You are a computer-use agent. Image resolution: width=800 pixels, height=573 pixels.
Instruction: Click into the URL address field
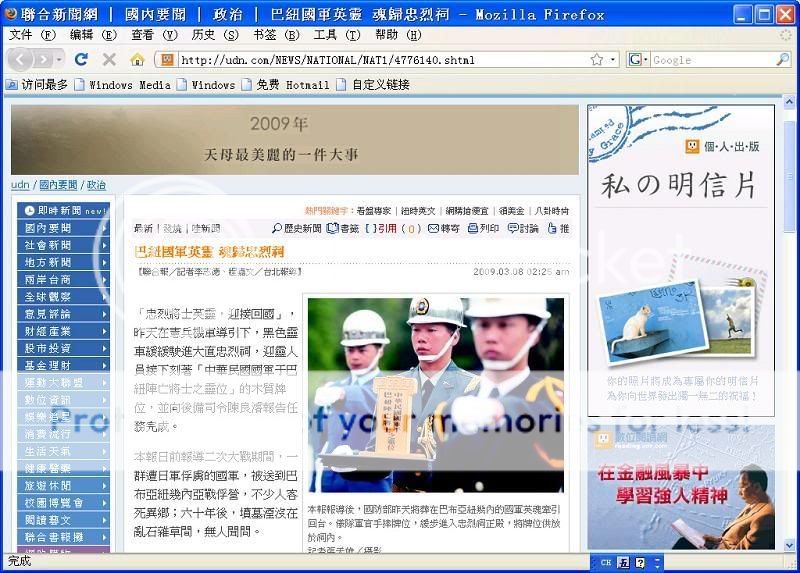tap(380, 60)
